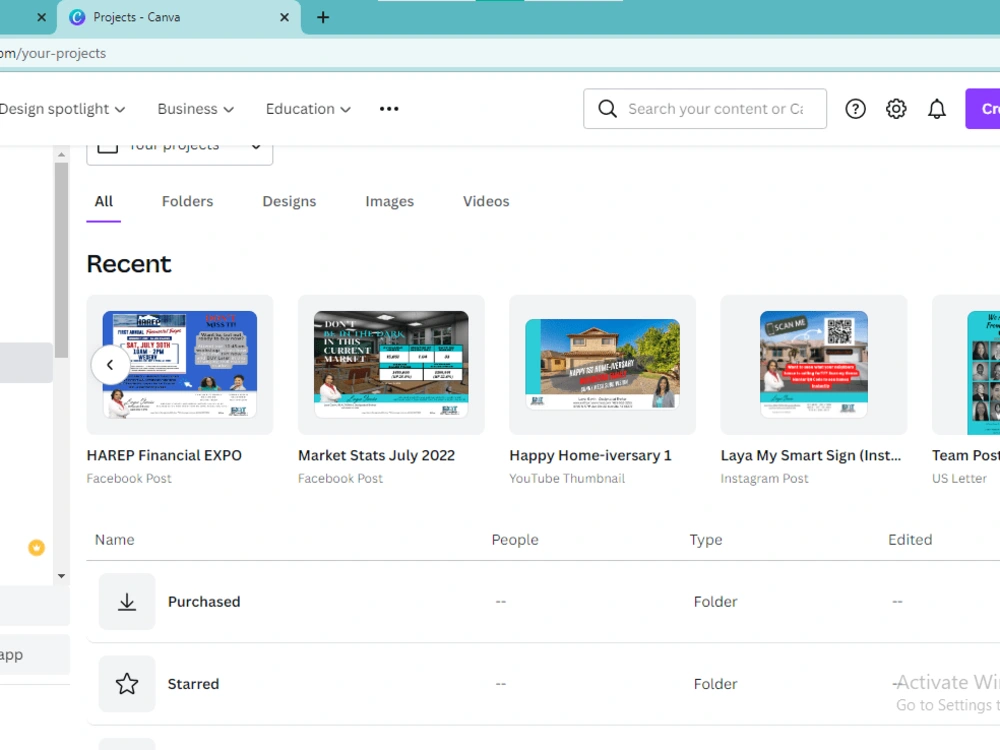
Task: Click the HAREP Financial EXPO title
Action: 164,455
